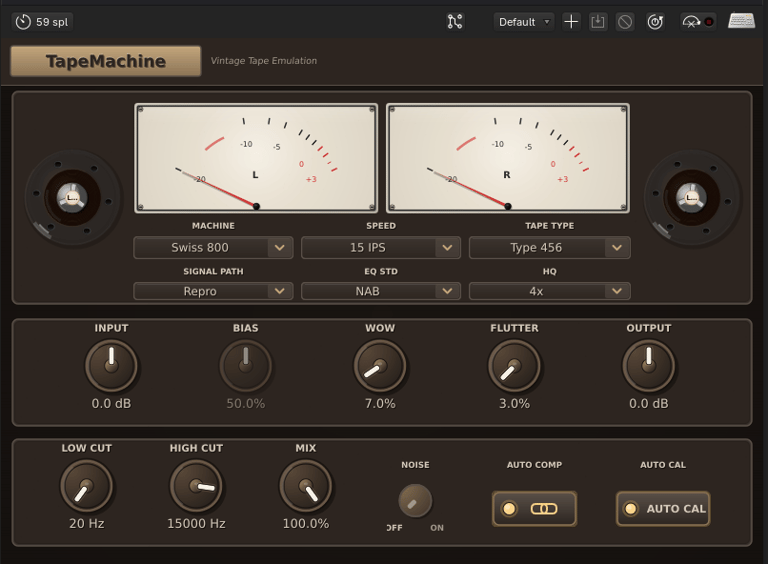
Task: Open the virtual keyboard icon
Action: coord(741,22)
